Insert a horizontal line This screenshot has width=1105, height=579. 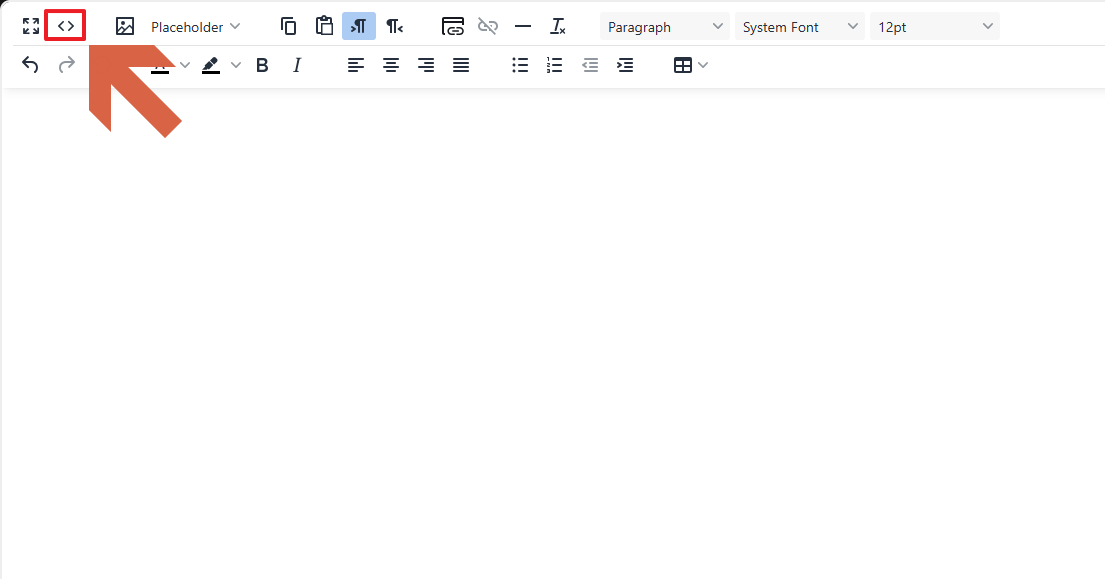click(x=523, y=27)
